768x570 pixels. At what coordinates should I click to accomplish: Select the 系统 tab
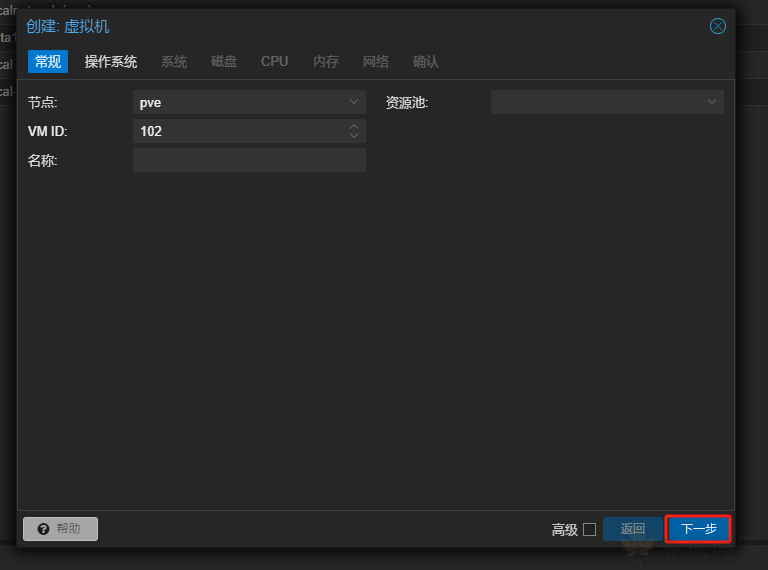coord(174,62)
